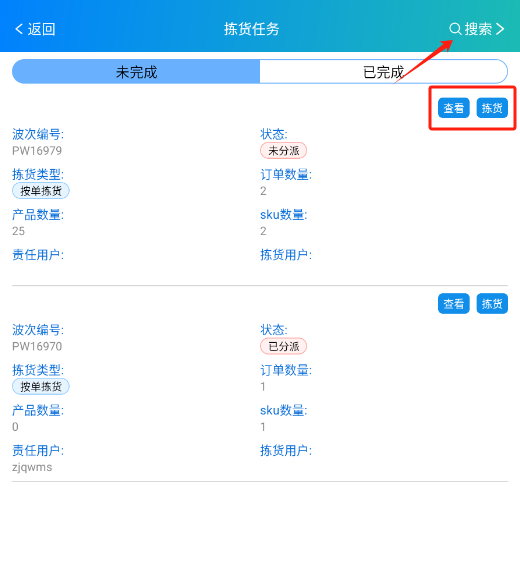520x571 pixels.
Task: Click responsible user zjqwms
Action: coord(32,467)
